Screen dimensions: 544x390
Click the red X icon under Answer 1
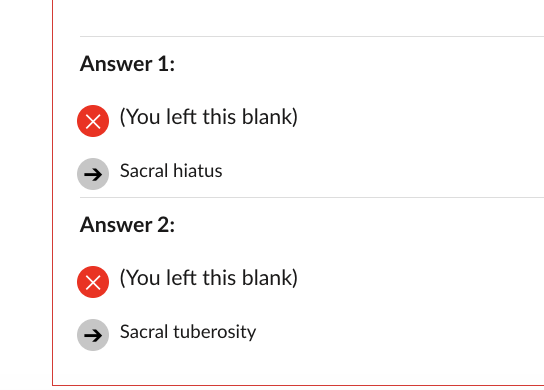tap(93, 121)
